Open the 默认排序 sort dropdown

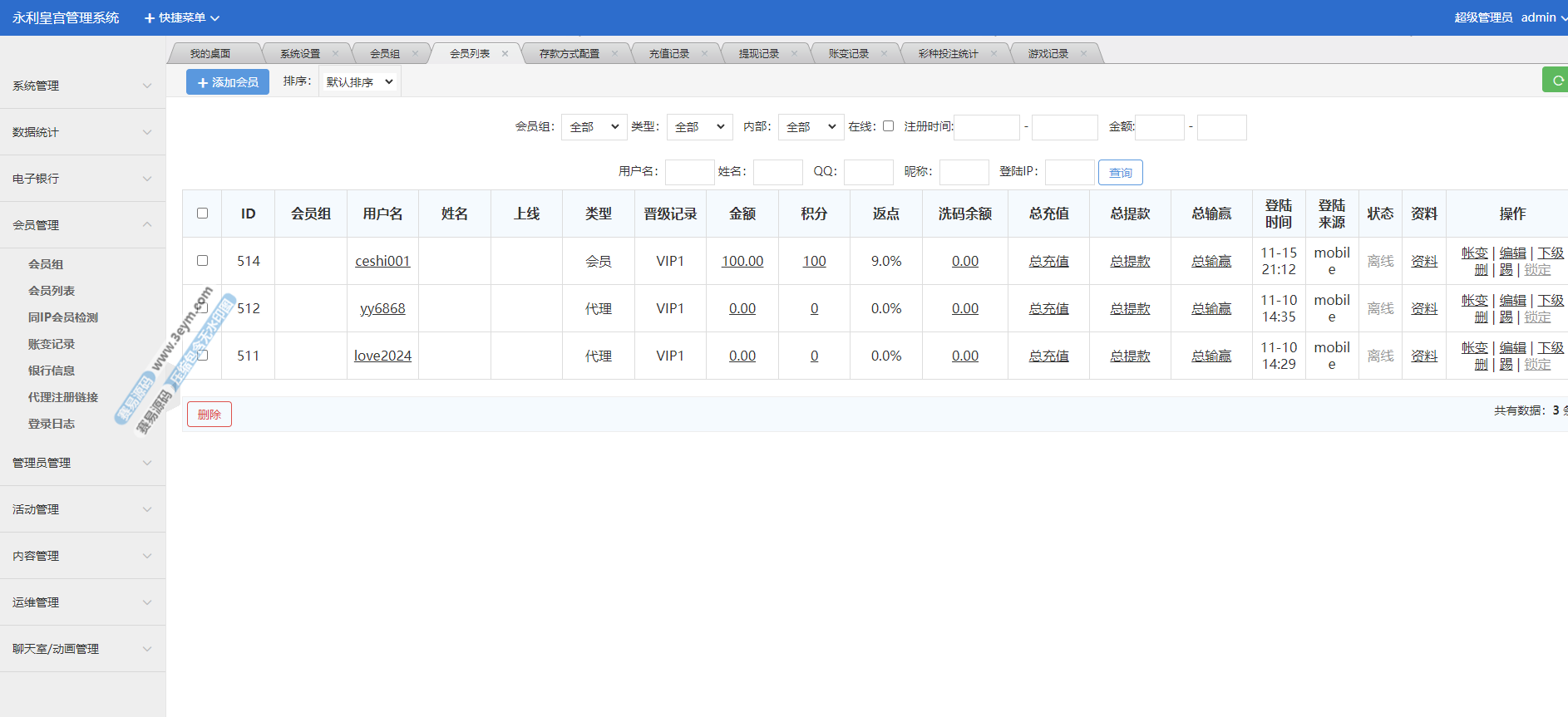pos(359,82)
